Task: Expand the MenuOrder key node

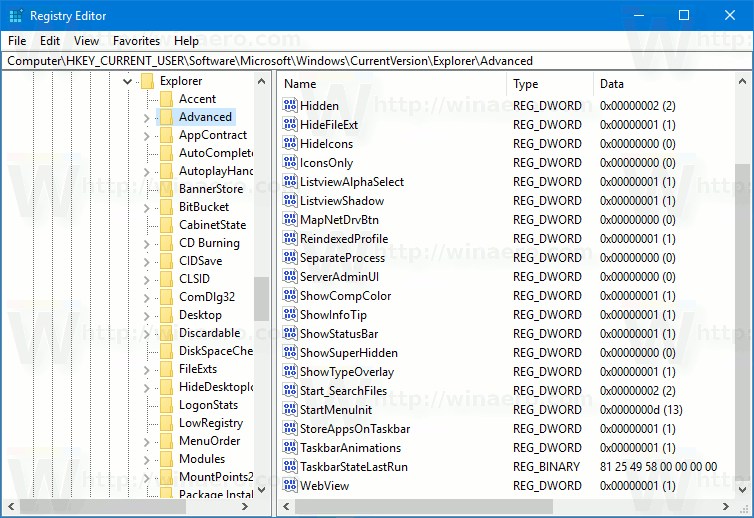Action: [x=146, y=442]
